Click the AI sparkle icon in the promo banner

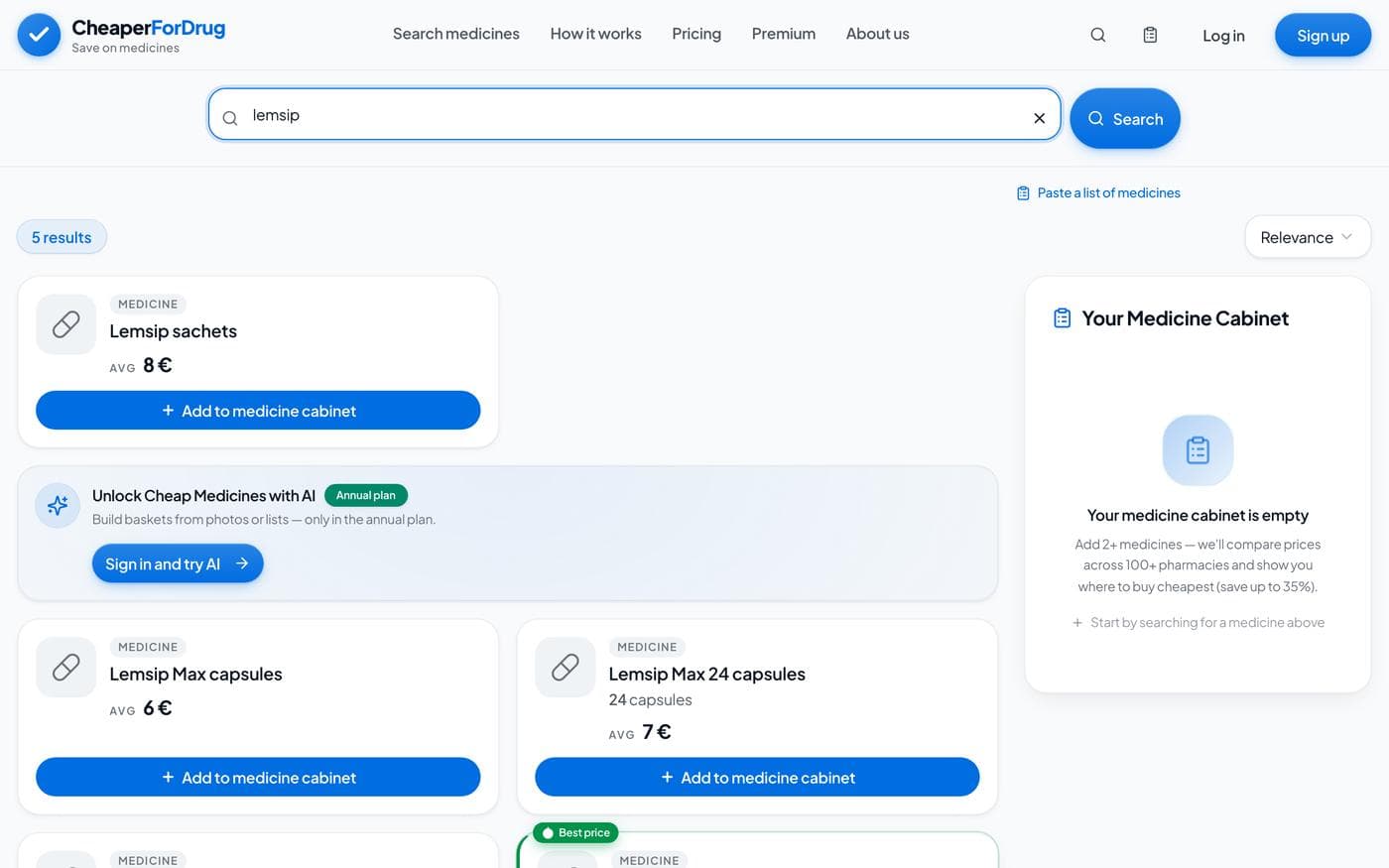pyautogui.click(x=58, y=505)
